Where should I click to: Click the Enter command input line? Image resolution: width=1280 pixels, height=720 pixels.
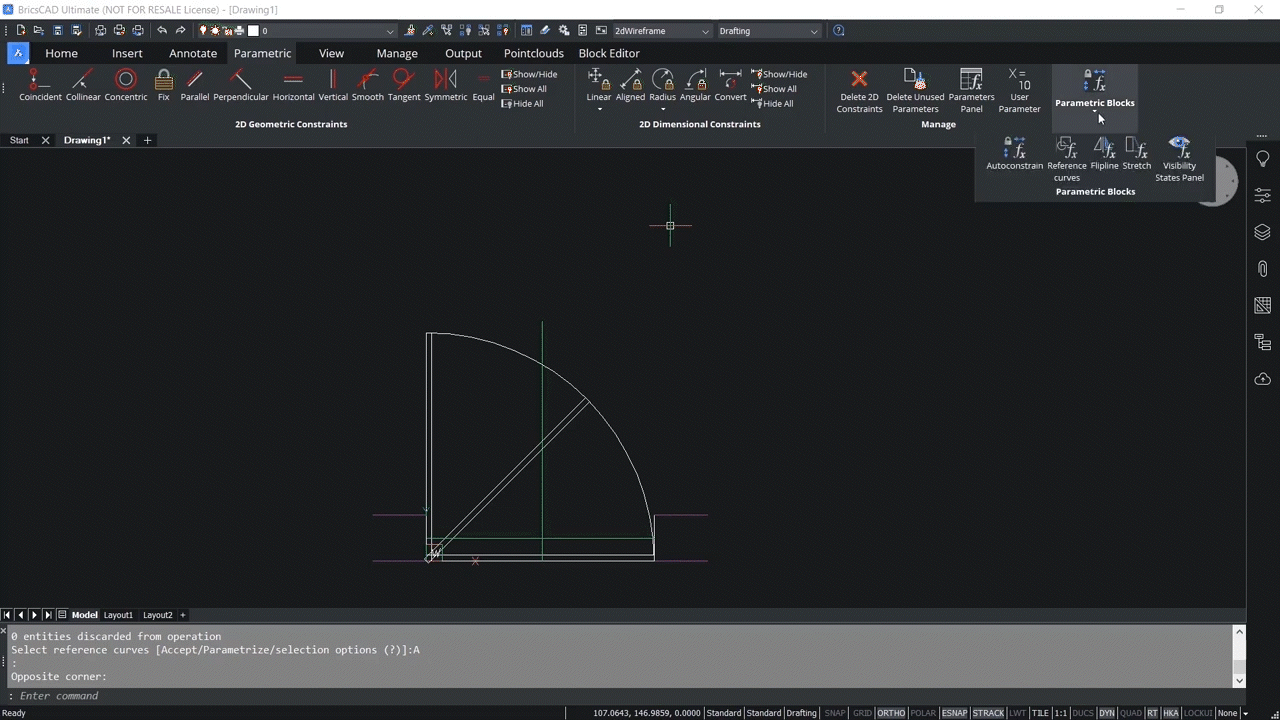pyautogui.click(x=620, y=696)
